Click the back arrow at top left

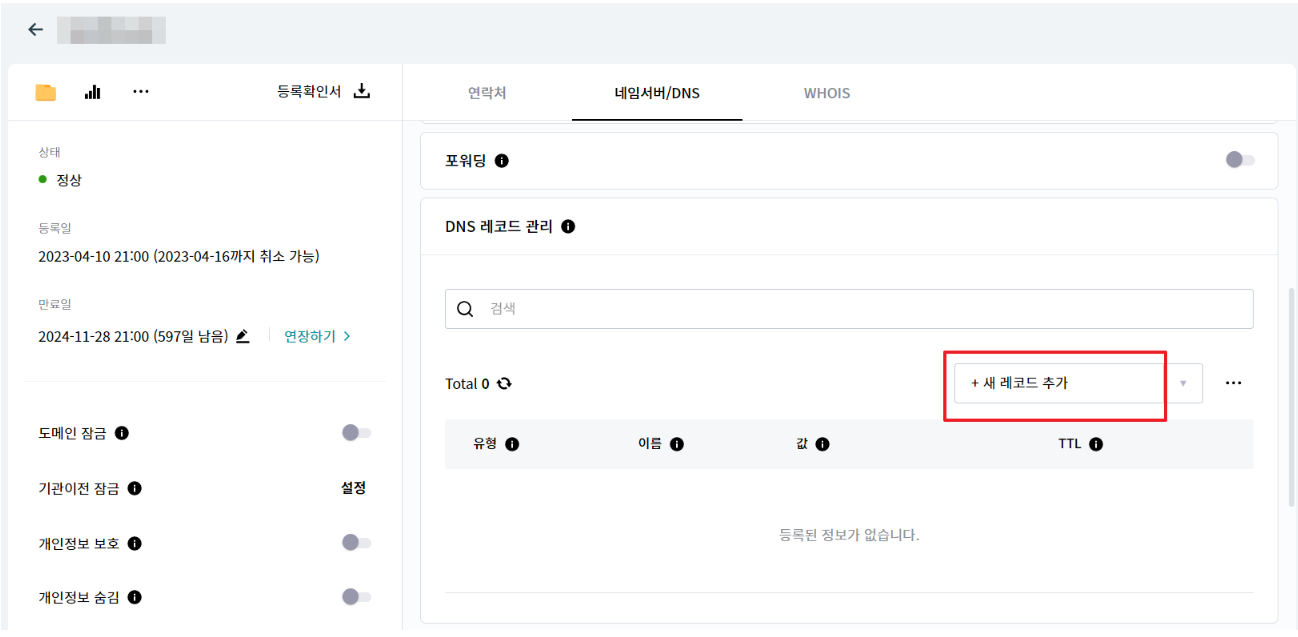[36, 30]
